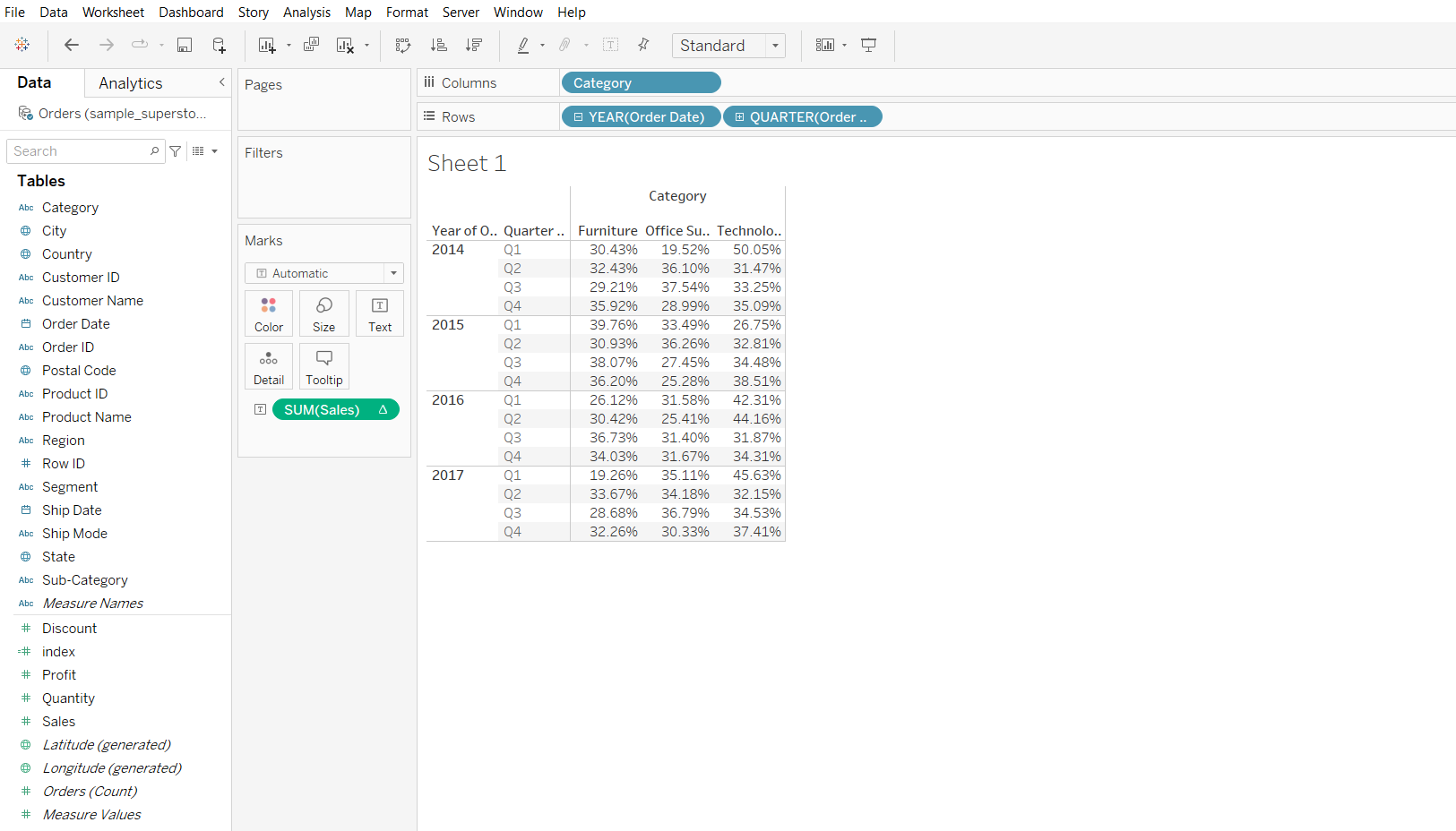Click the Add new data source icon

[219, 45]
